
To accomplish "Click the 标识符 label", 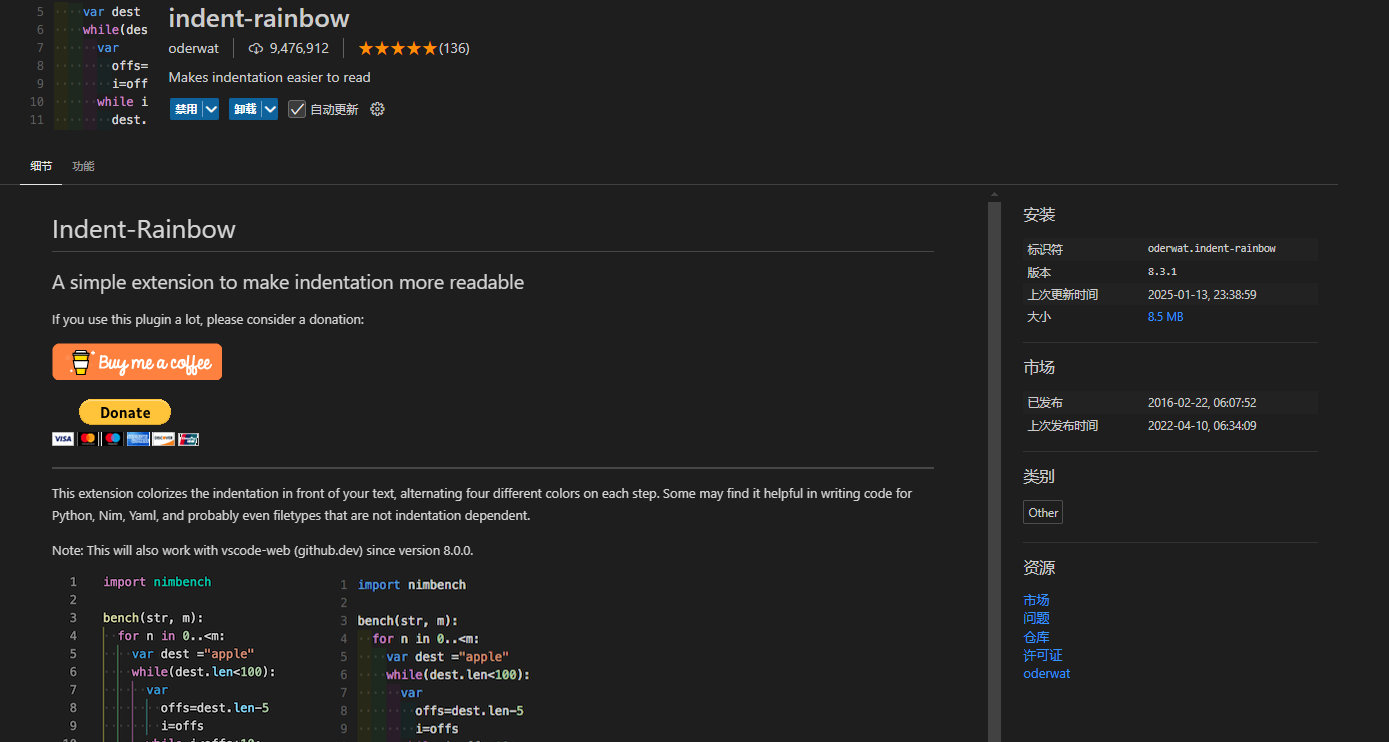I will pos(1045,249).
